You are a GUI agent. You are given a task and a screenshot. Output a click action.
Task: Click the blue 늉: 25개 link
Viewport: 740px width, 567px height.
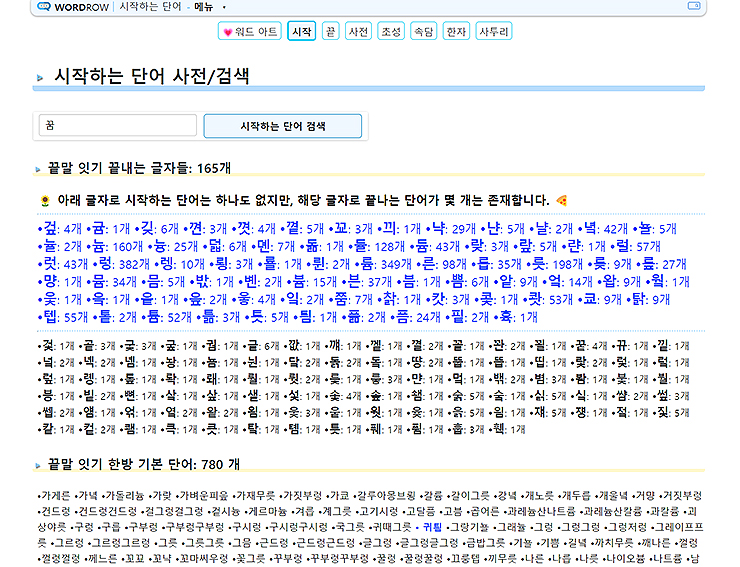click(176, 247)
